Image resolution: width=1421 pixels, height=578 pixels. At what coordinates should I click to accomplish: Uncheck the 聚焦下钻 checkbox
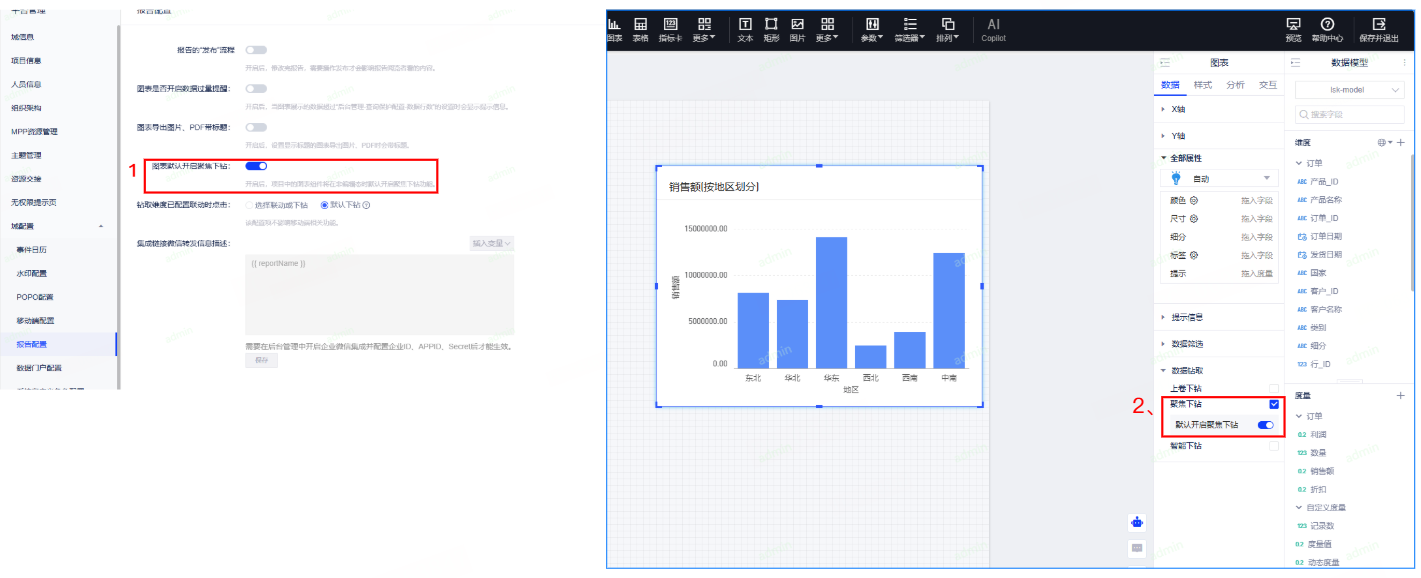coord(1273,404)
